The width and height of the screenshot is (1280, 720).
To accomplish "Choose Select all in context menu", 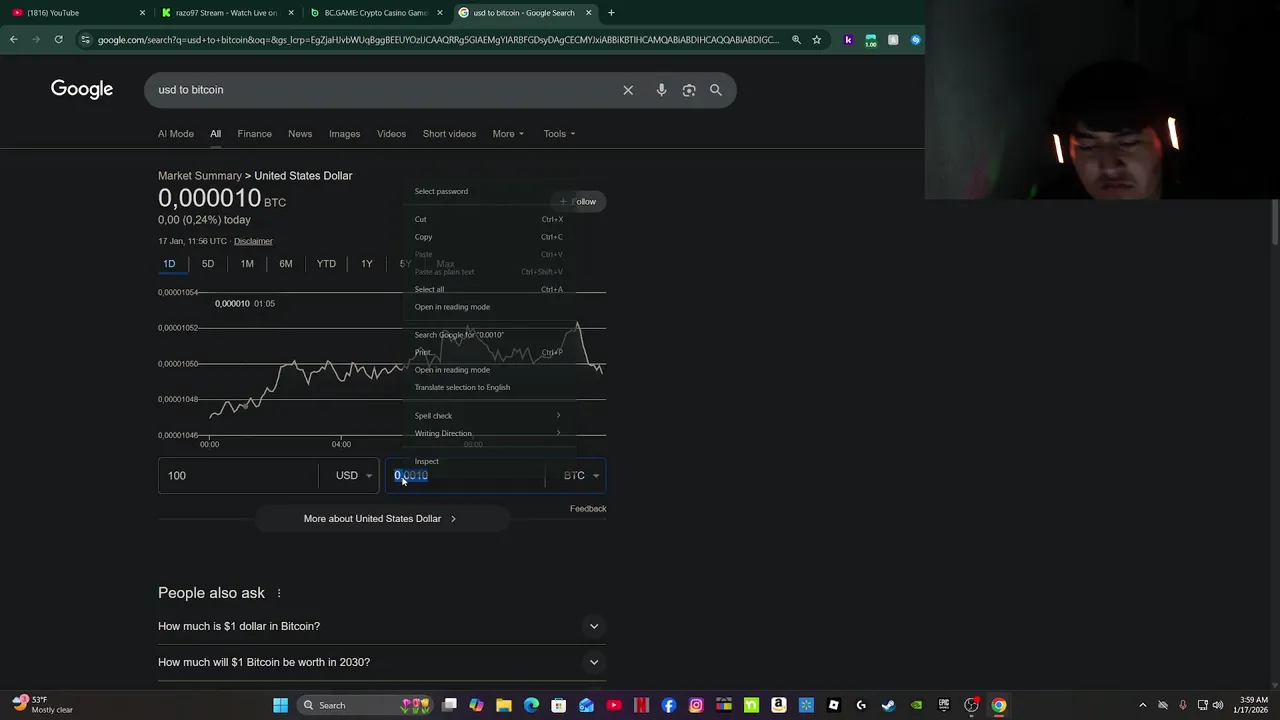I will [488, 290].
